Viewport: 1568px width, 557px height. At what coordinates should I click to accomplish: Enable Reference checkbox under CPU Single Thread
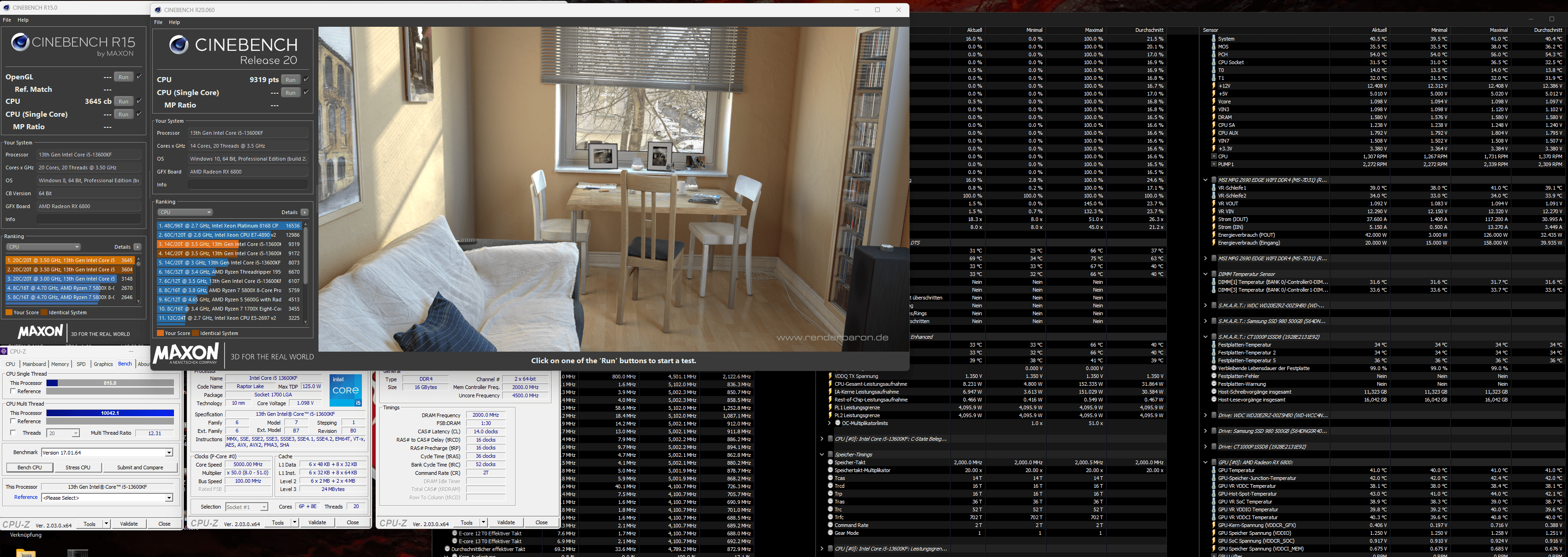13,391
